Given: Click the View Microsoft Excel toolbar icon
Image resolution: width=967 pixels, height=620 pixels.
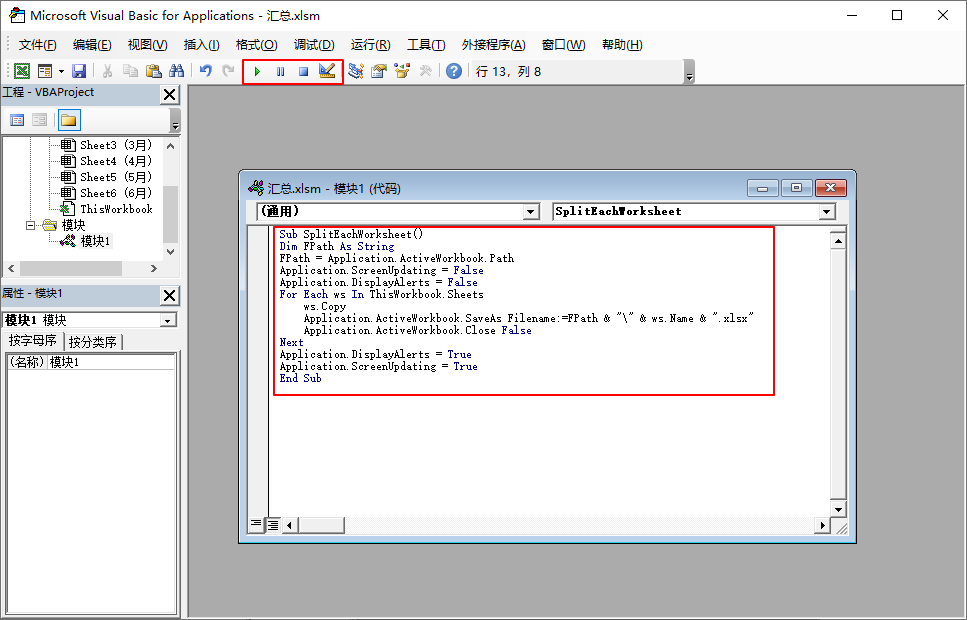Looking at the screenshot, I should (22, 71).
